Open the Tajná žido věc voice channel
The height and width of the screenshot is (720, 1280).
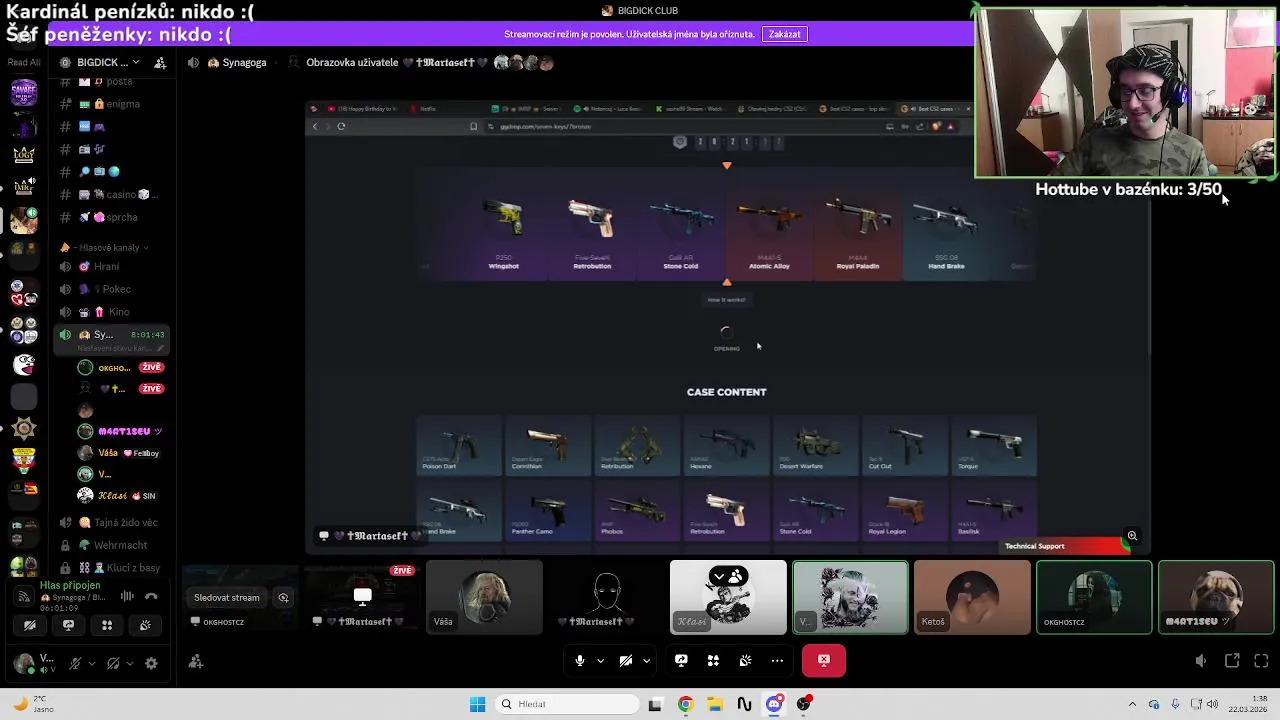point(110,522)
